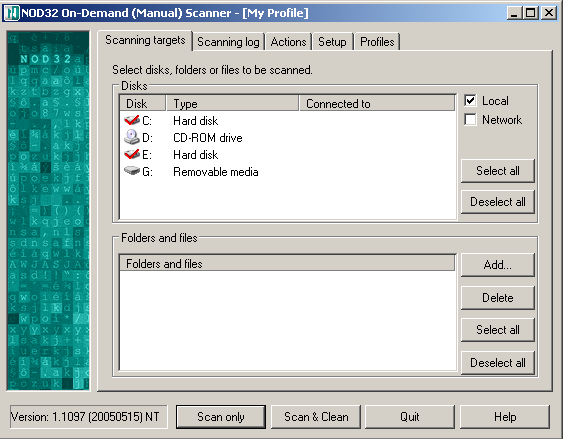Switch to the Scanning targets tab
Image resolution: width=563 pixels, height=439 pixels.
point(145,40)
